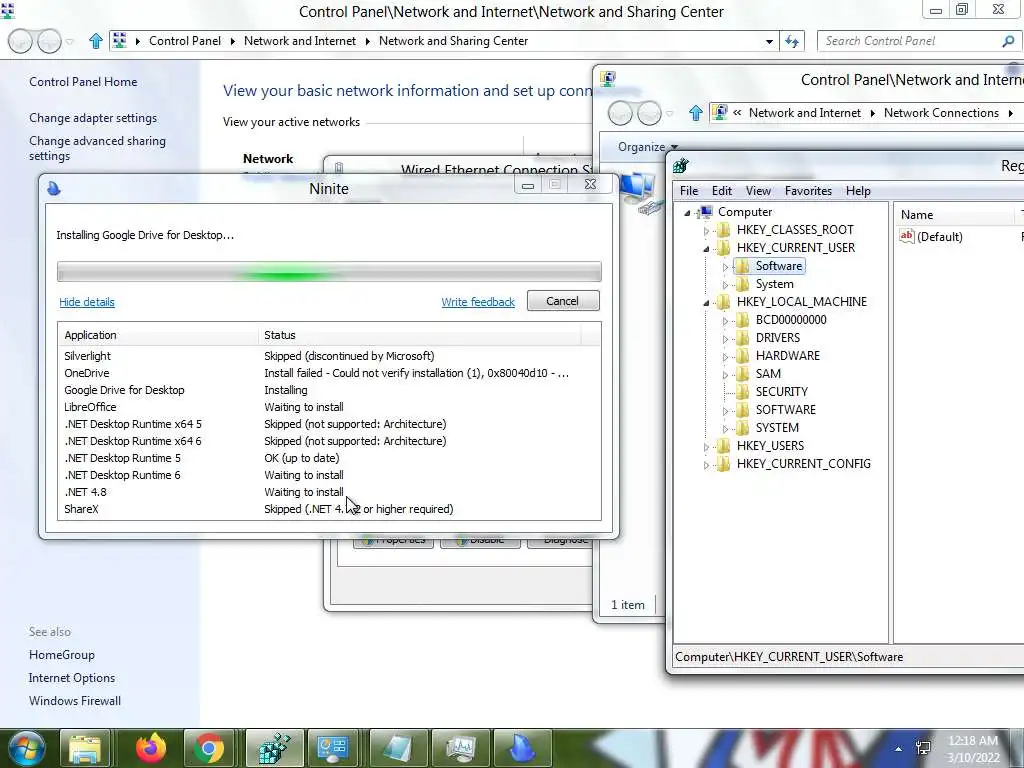
Task: Open Windows Explorer from the taskbar
Action: pos(85,748)
